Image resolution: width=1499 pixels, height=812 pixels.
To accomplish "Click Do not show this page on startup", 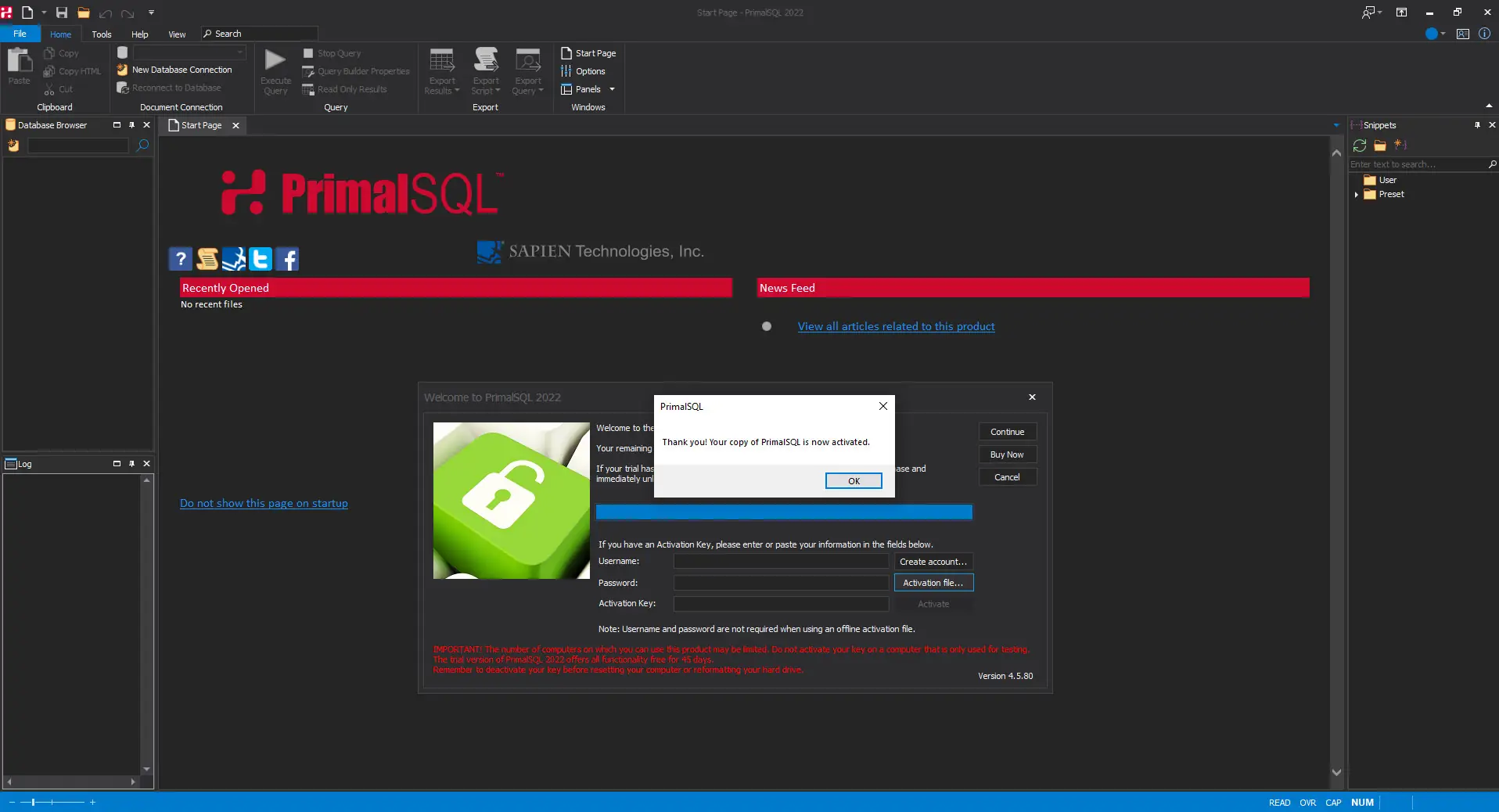I will [264, 503].
